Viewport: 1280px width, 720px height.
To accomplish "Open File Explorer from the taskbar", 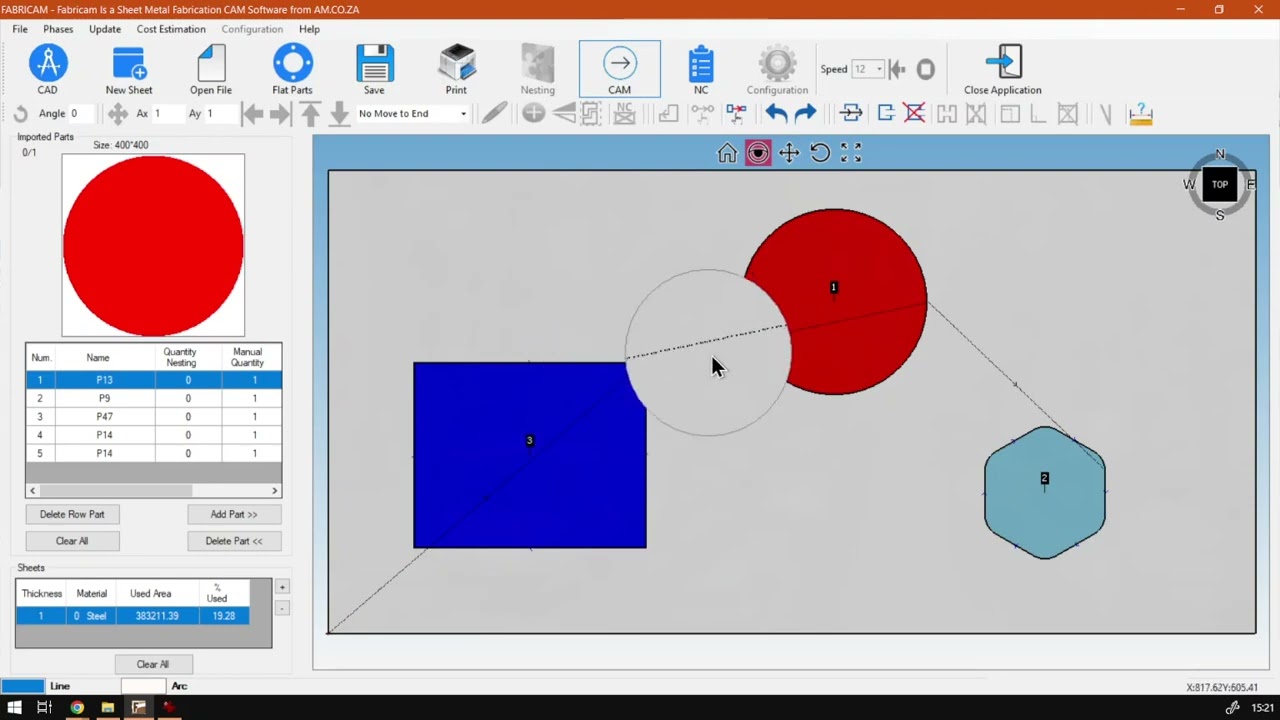I will coord(107,708).
